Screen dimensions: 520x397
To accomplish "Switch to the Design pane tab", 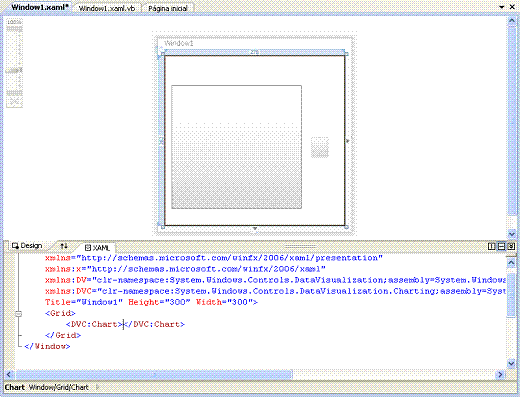I will [27, 246].
